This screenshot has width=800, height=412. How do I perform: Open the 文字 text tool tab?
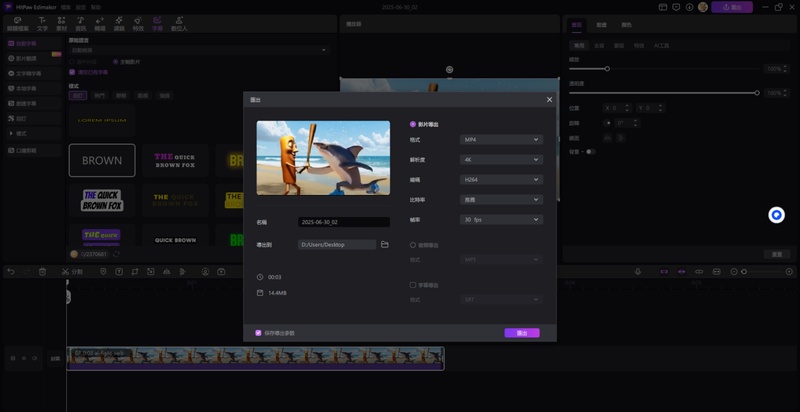click(42, 23)
